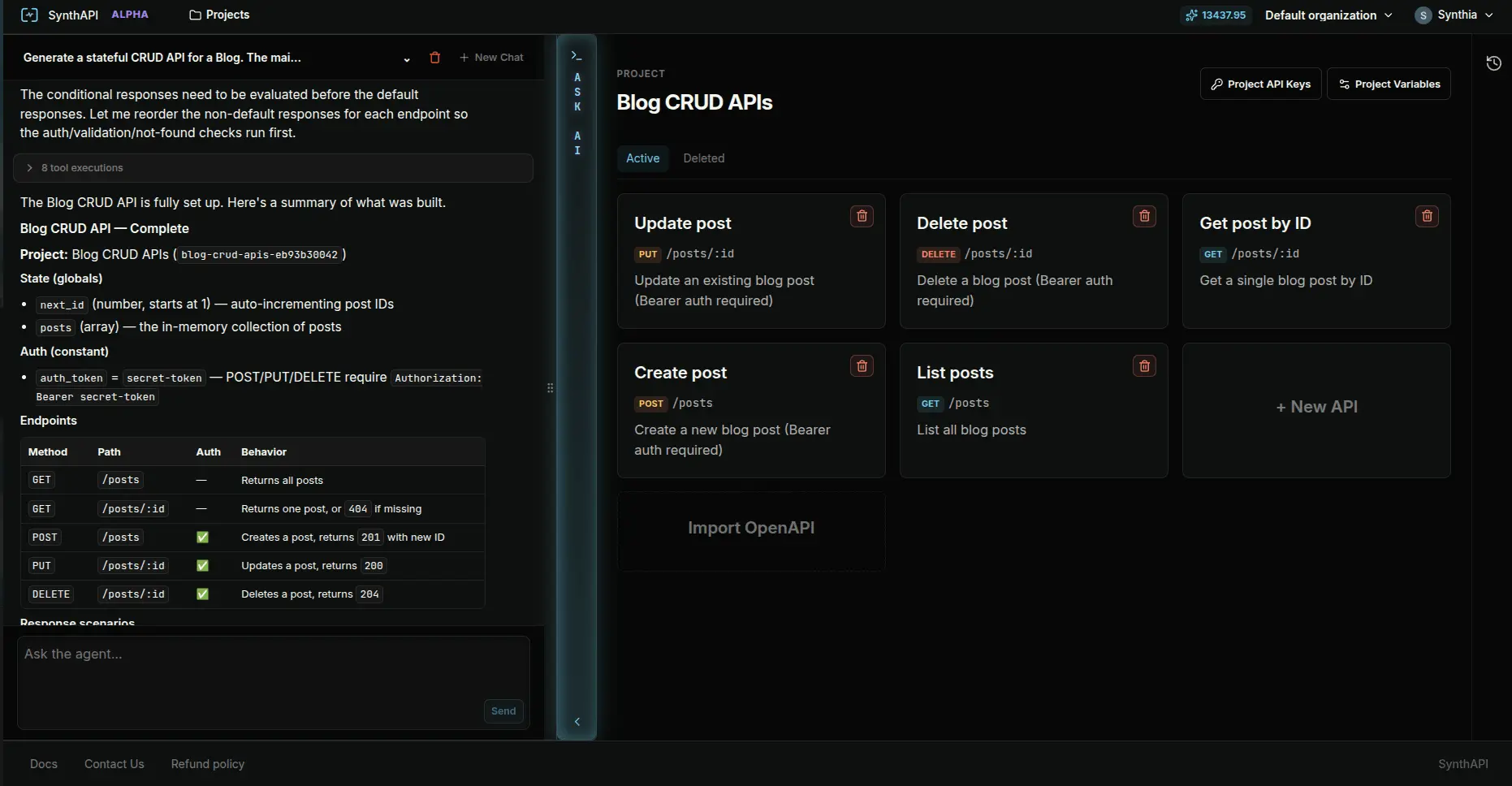Click the GET badge on Get post by ID card
Image resolution: width=1512 pixels, height=786 pixels.
pos(1213,254)
